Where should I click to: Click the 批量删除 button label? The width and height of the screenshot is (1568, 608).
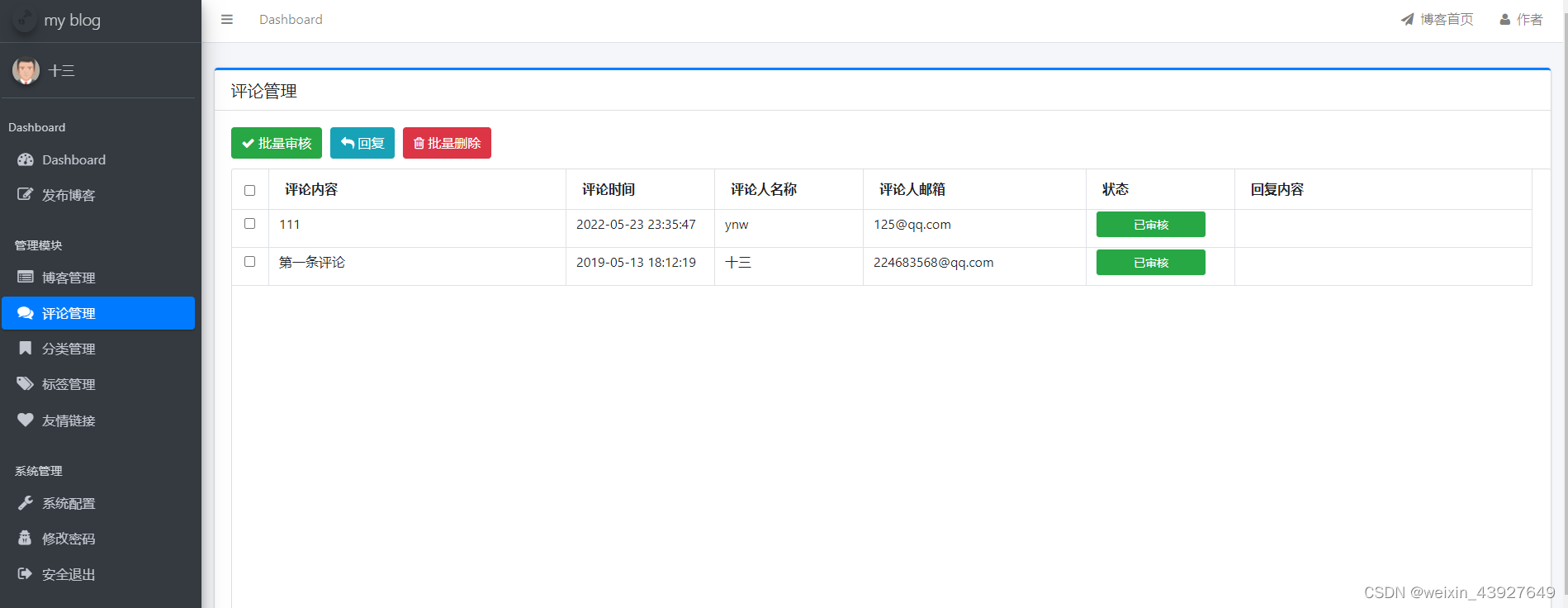coord(454,143)
